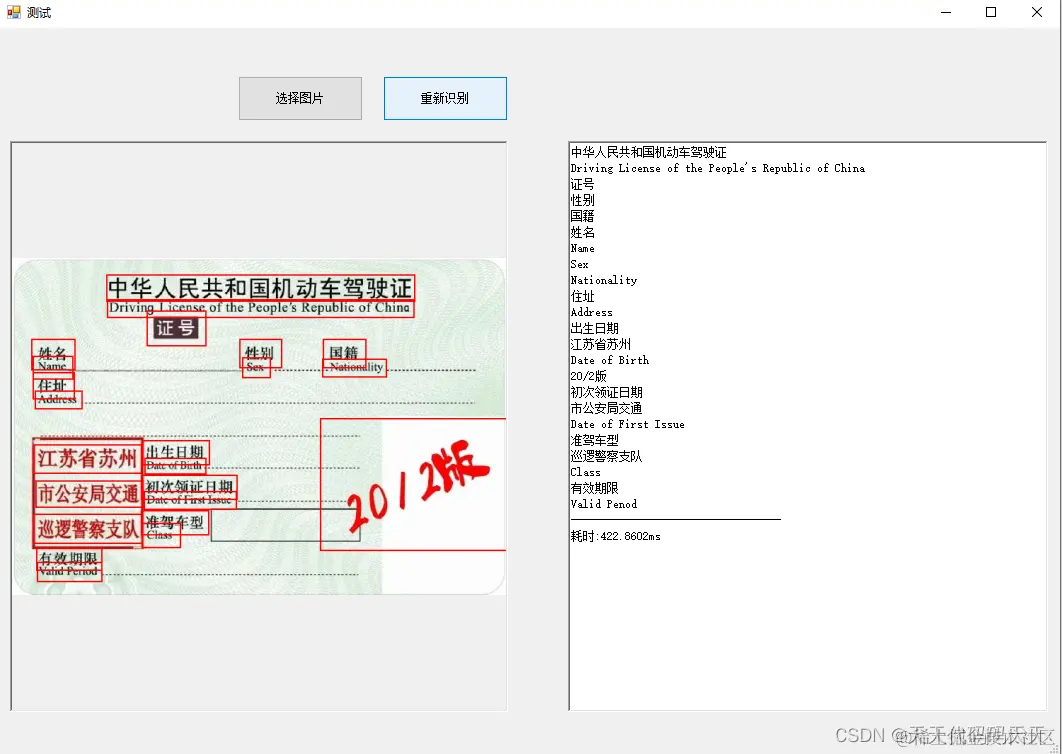
Task: Click the 有效期限 result line
Action: 595,488
